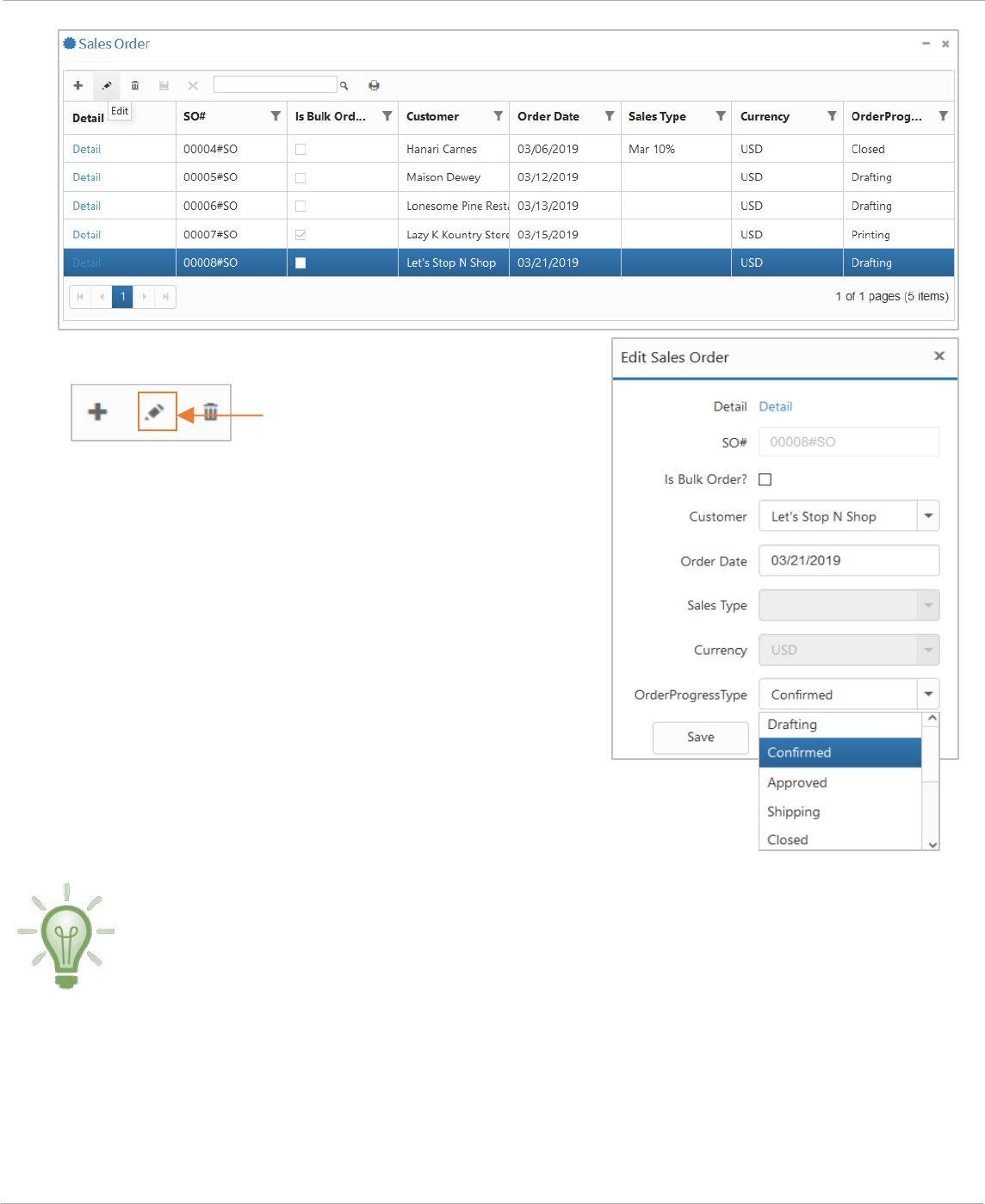Go to the previous page in the pager

click(102, 297)
